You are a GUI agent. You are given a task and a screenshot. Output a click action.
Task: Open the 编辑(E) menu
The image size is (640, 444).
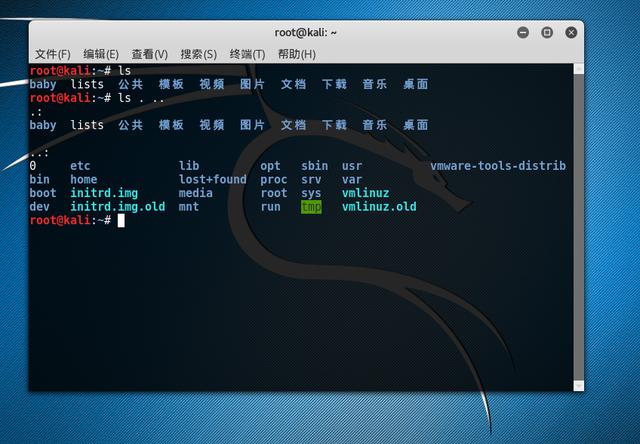pos(100,54)
